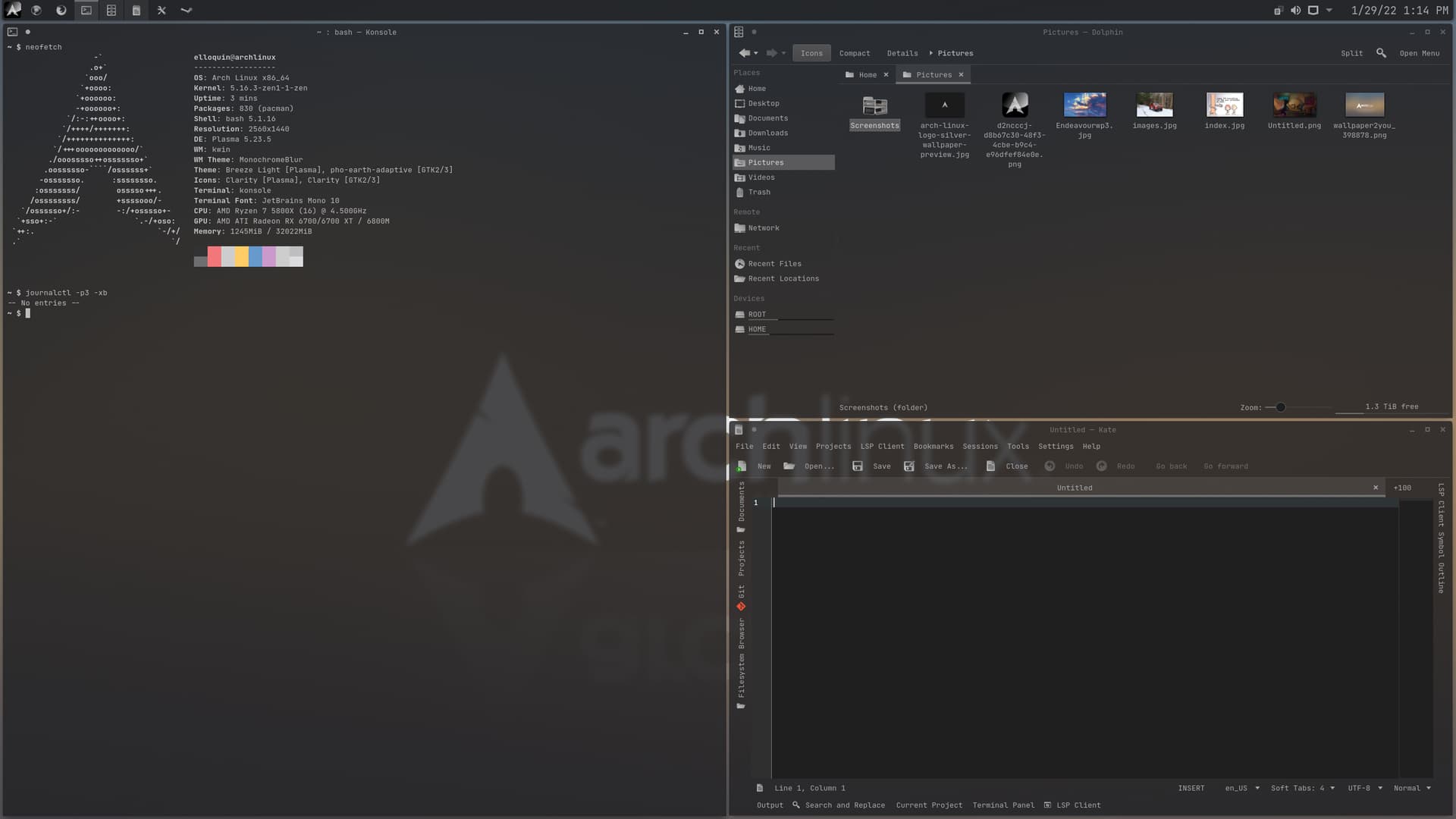Switch Dolphin to Compact view mode

[x=855, y=52]
